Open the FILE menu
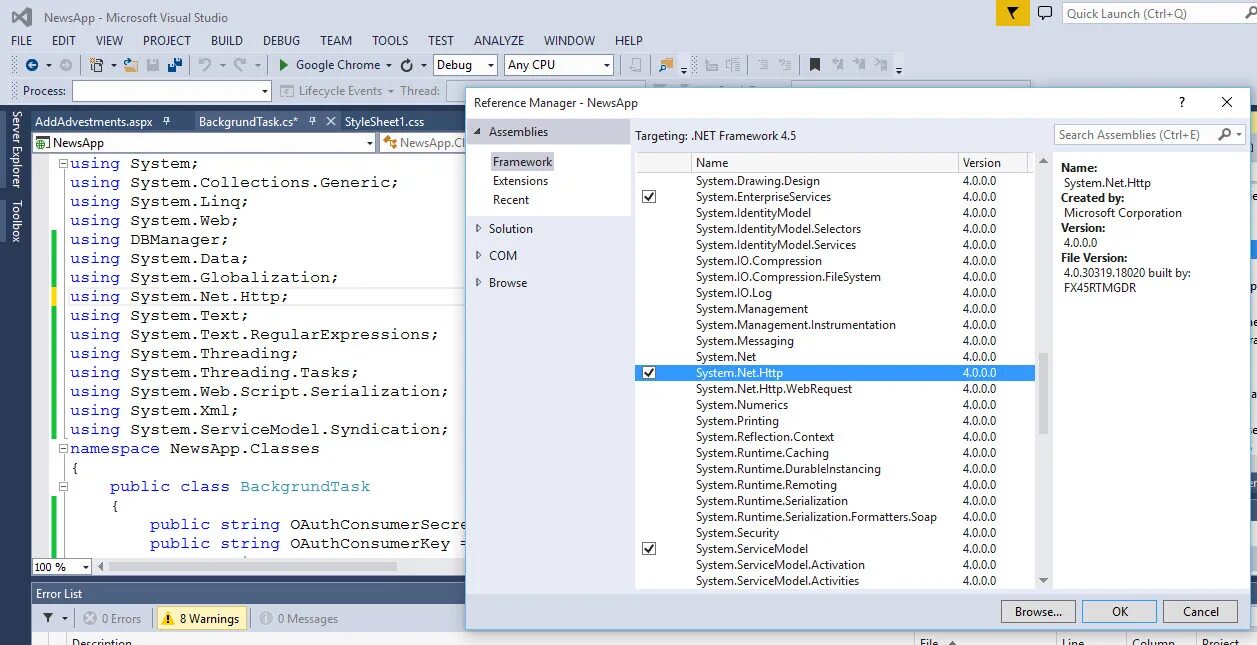The width and height of the screenshot is (1257, 645). tap(21, 41)
